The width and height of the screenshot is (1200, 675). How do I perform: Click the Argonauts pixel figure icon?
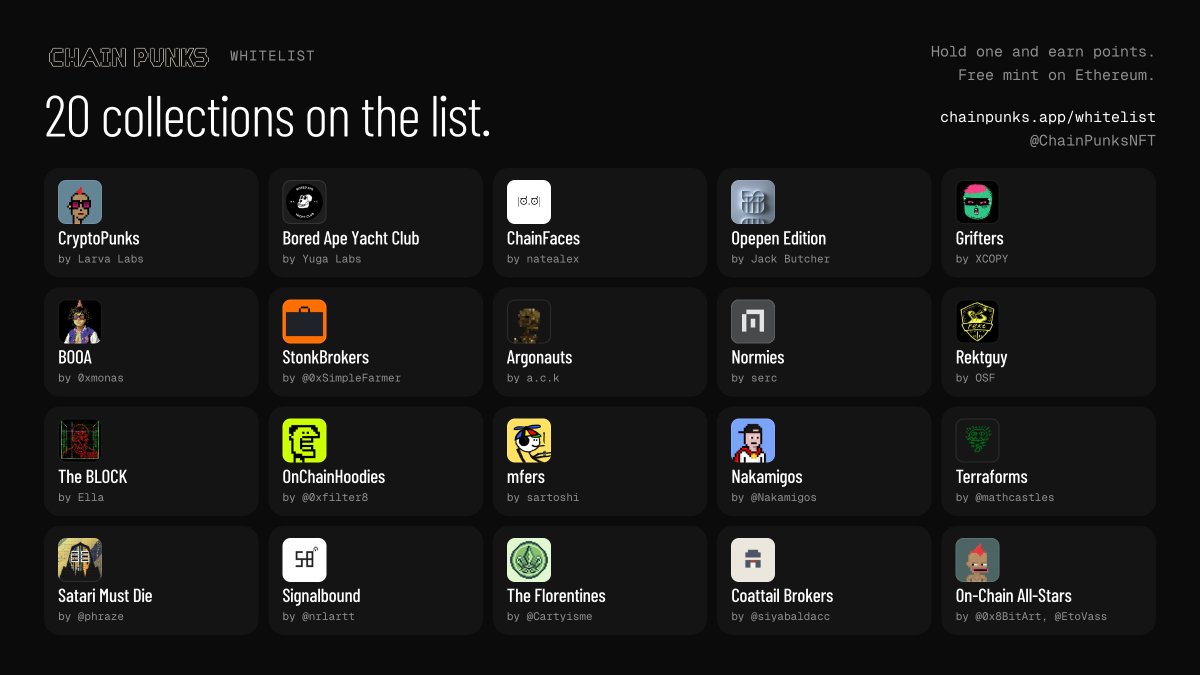click(529, 321)
